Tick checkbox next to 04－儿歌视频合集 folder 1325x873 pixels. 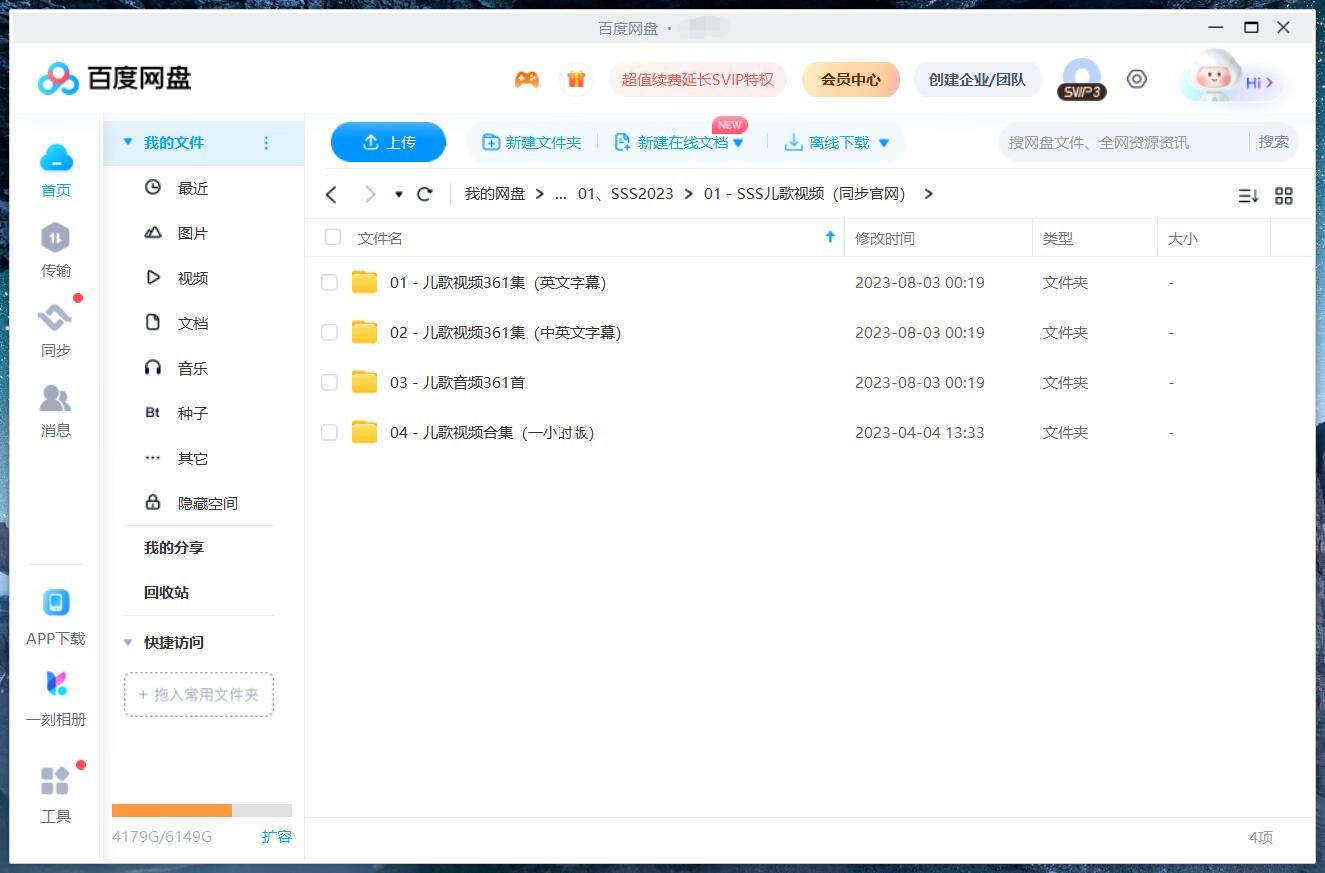pos(329,432)
